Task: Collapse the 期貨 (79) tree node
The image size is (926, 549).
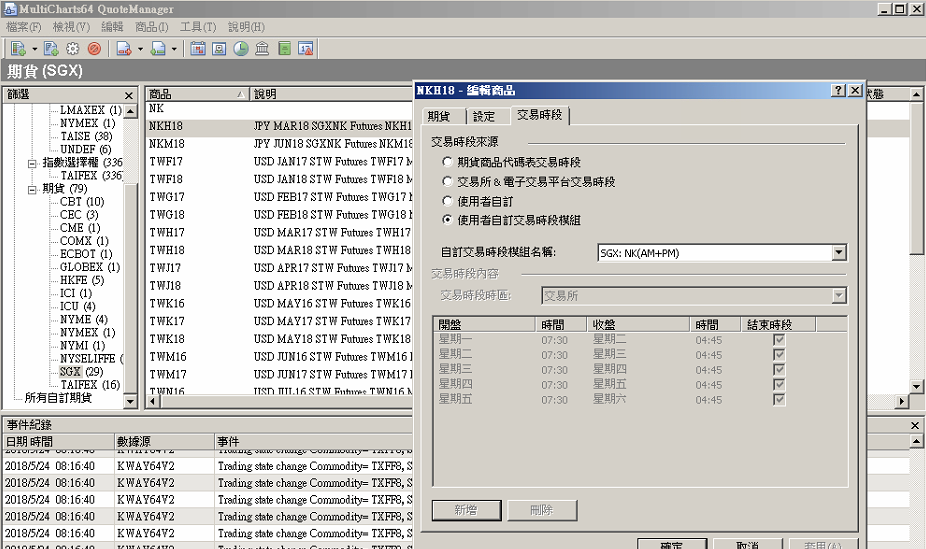Action: coord(32,189)
